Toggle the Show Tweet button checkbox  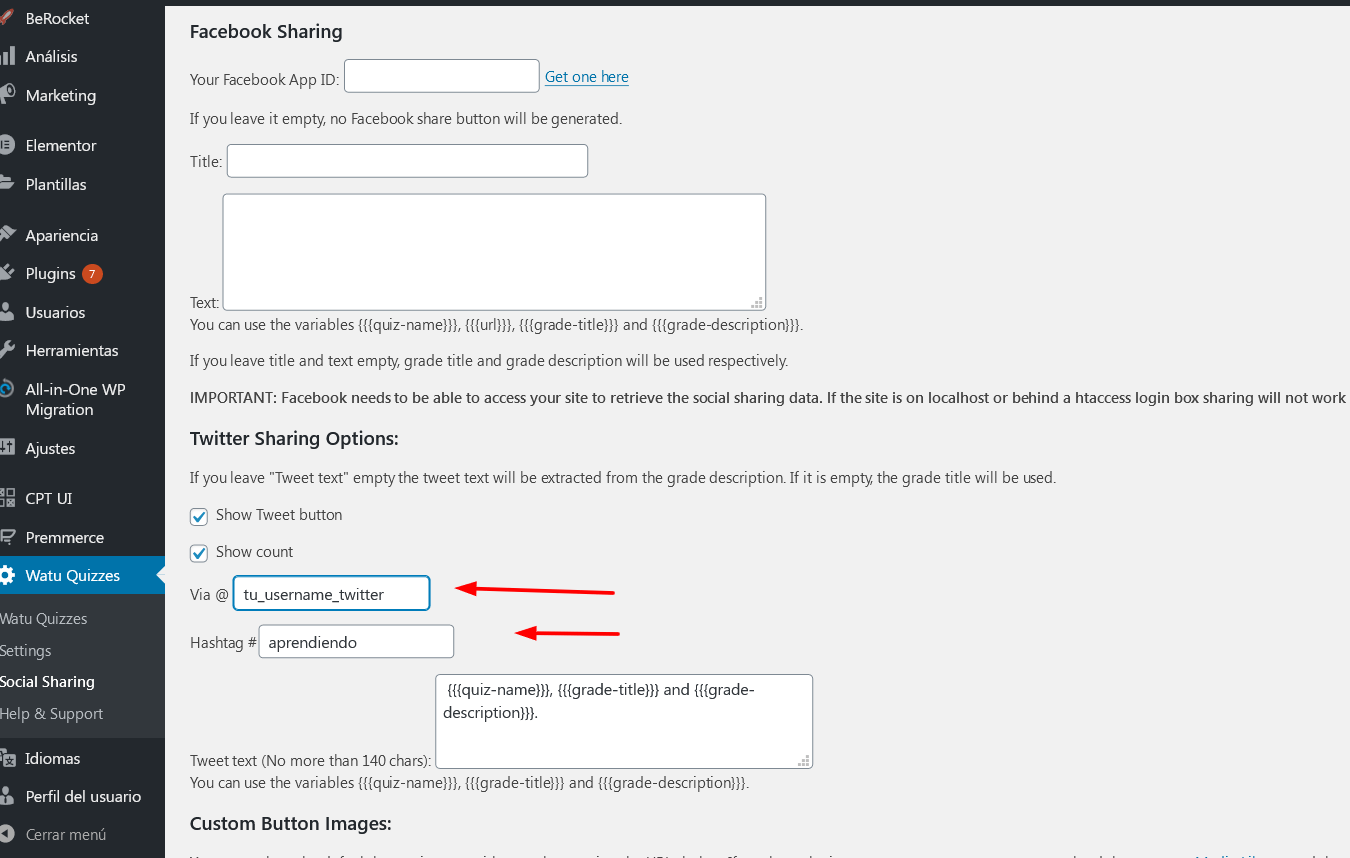click(x=199, y=516)
